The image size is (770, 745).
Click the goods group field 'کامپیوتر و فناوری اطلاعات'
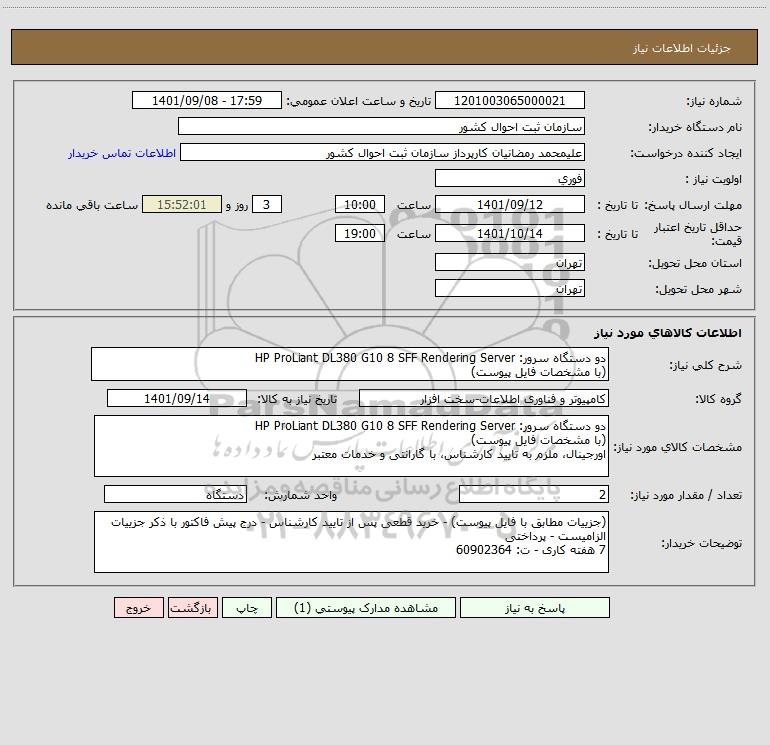[x=484, y=398]
